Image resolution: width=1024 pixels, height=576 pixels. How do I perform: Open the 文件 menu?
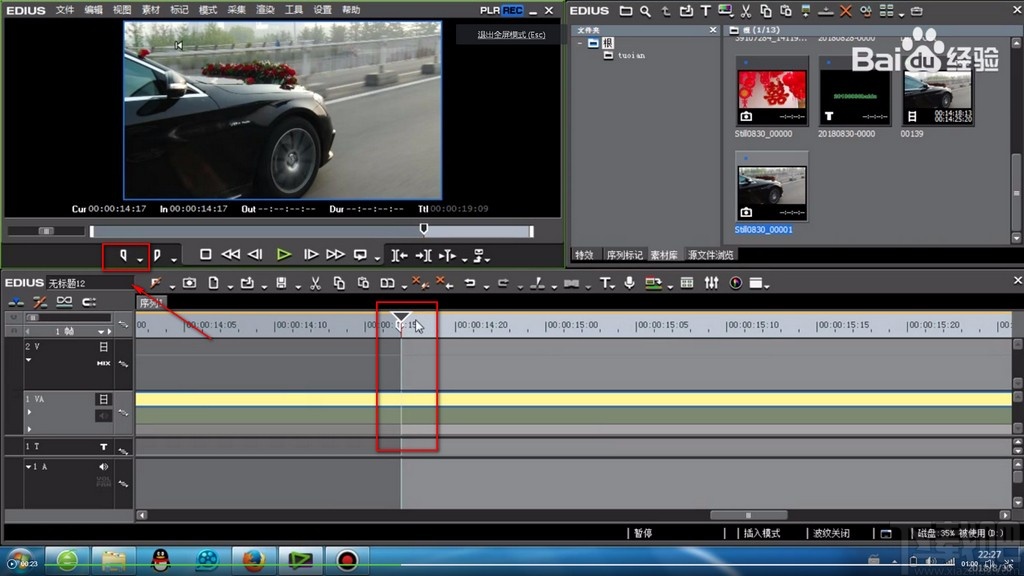point(65,10)
